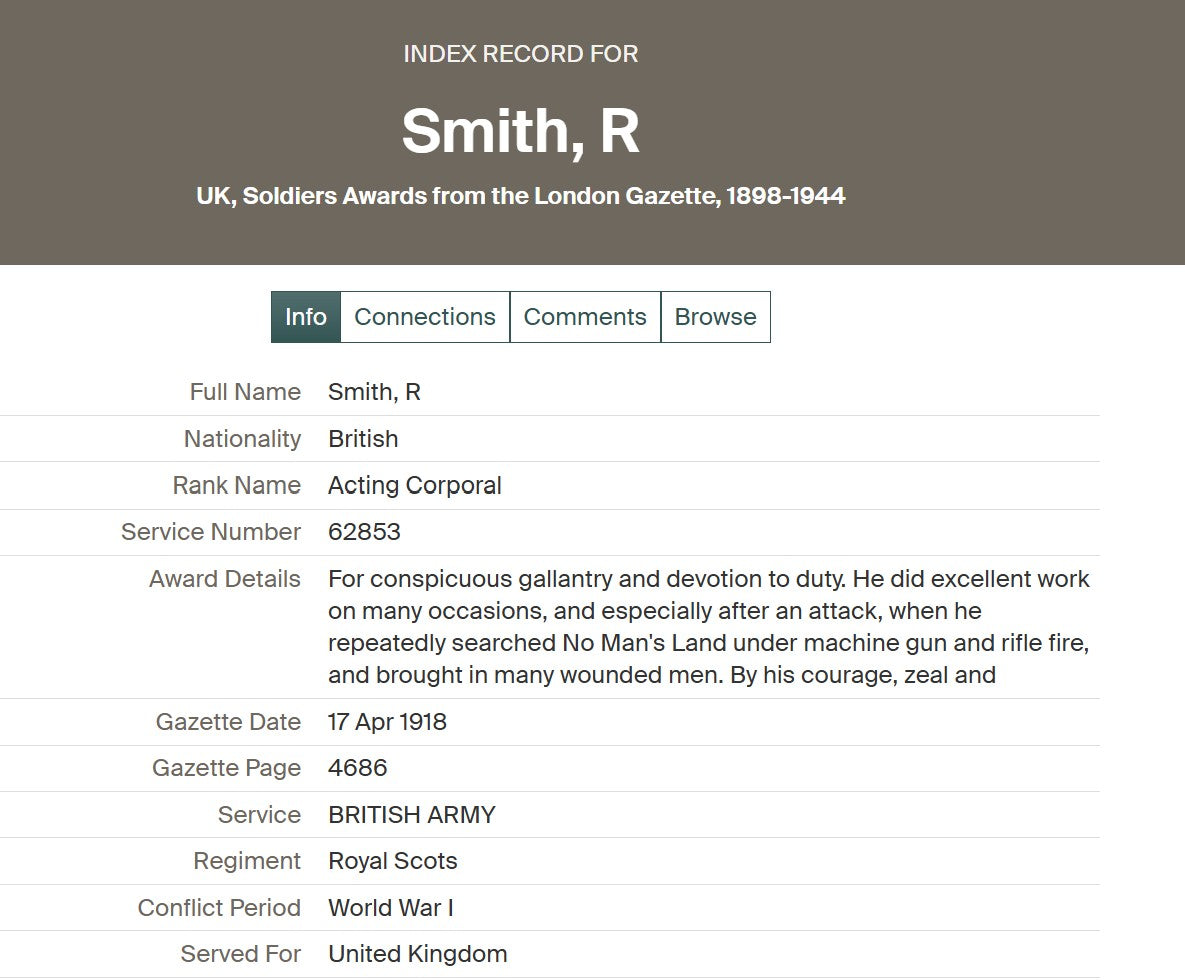Click the Gazette Date value 17 Apr 1918
The image size is (1185, 980).
pos(387,722)
